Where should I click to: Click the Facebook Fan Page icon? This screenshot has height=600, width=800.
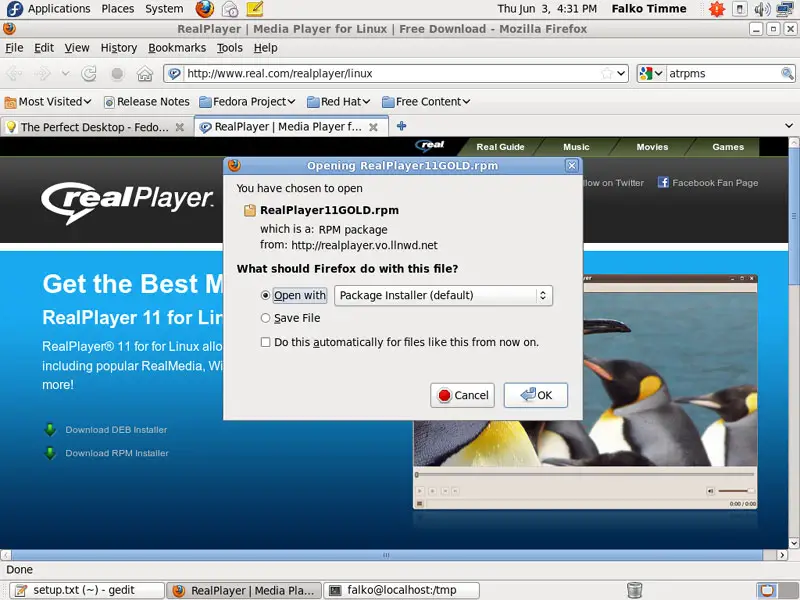[663, 182]
